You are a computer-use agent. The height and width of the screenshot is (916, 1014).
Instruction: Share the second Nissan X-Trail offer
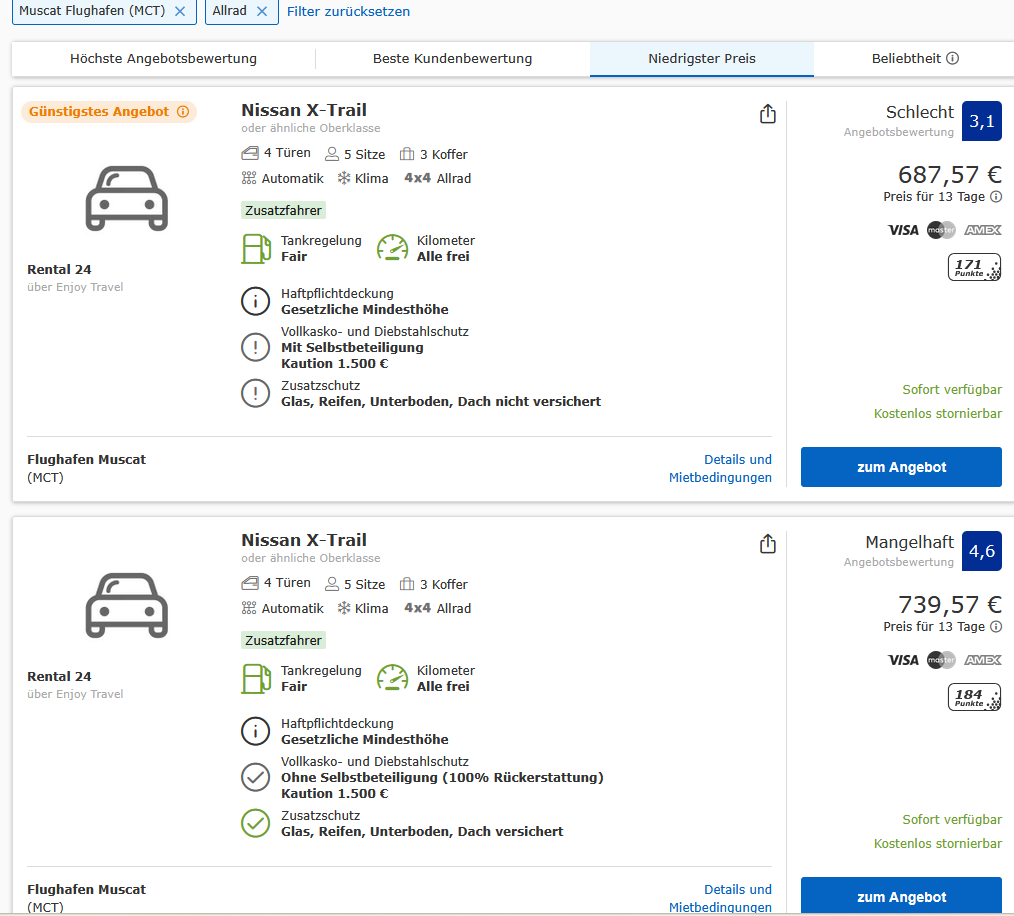tap(767, 544)
